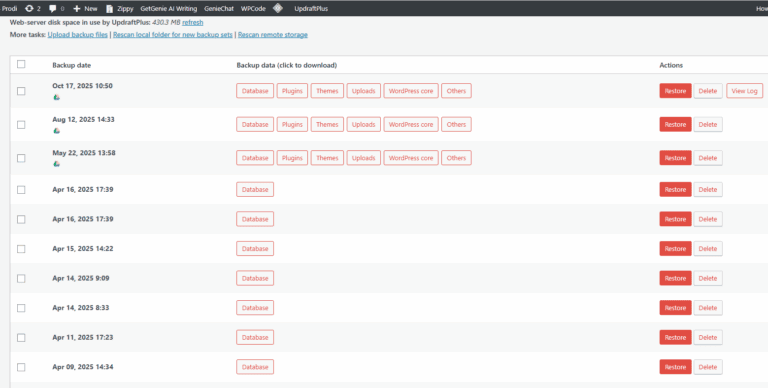Viewport: 768px width, 388px height.
Task: Click Google Drive icon under Aug 12, 2025 backup
Action: (x=56, y=131)
